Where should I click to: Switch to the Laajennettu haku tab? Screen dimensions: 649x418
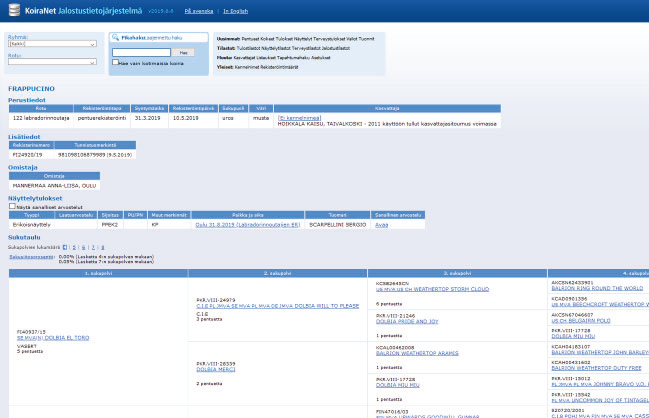(164, 38)
